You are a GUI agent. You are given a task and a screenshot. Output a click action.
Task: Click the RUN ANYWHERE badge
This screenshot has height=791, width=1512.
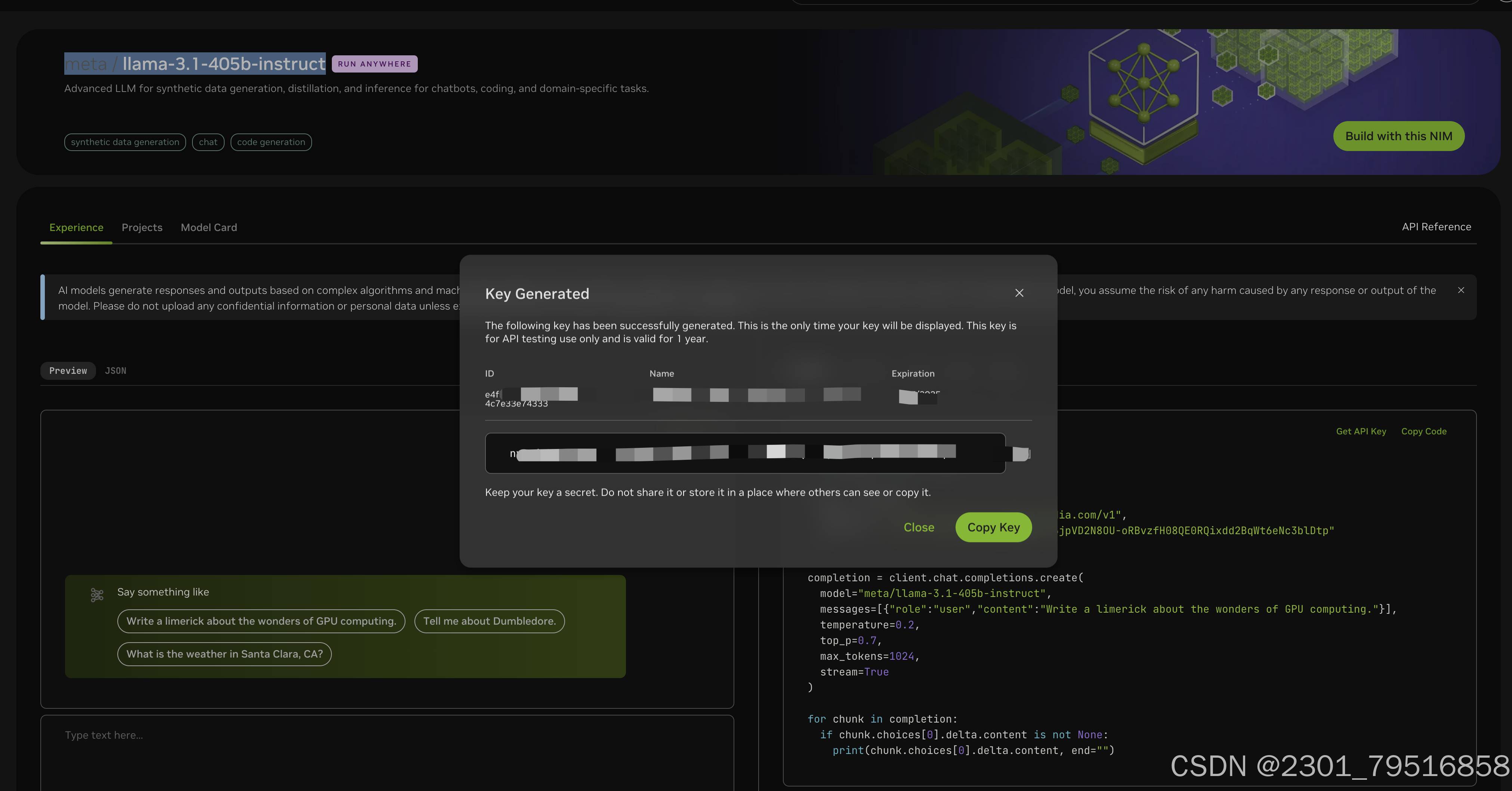[374, 64]
